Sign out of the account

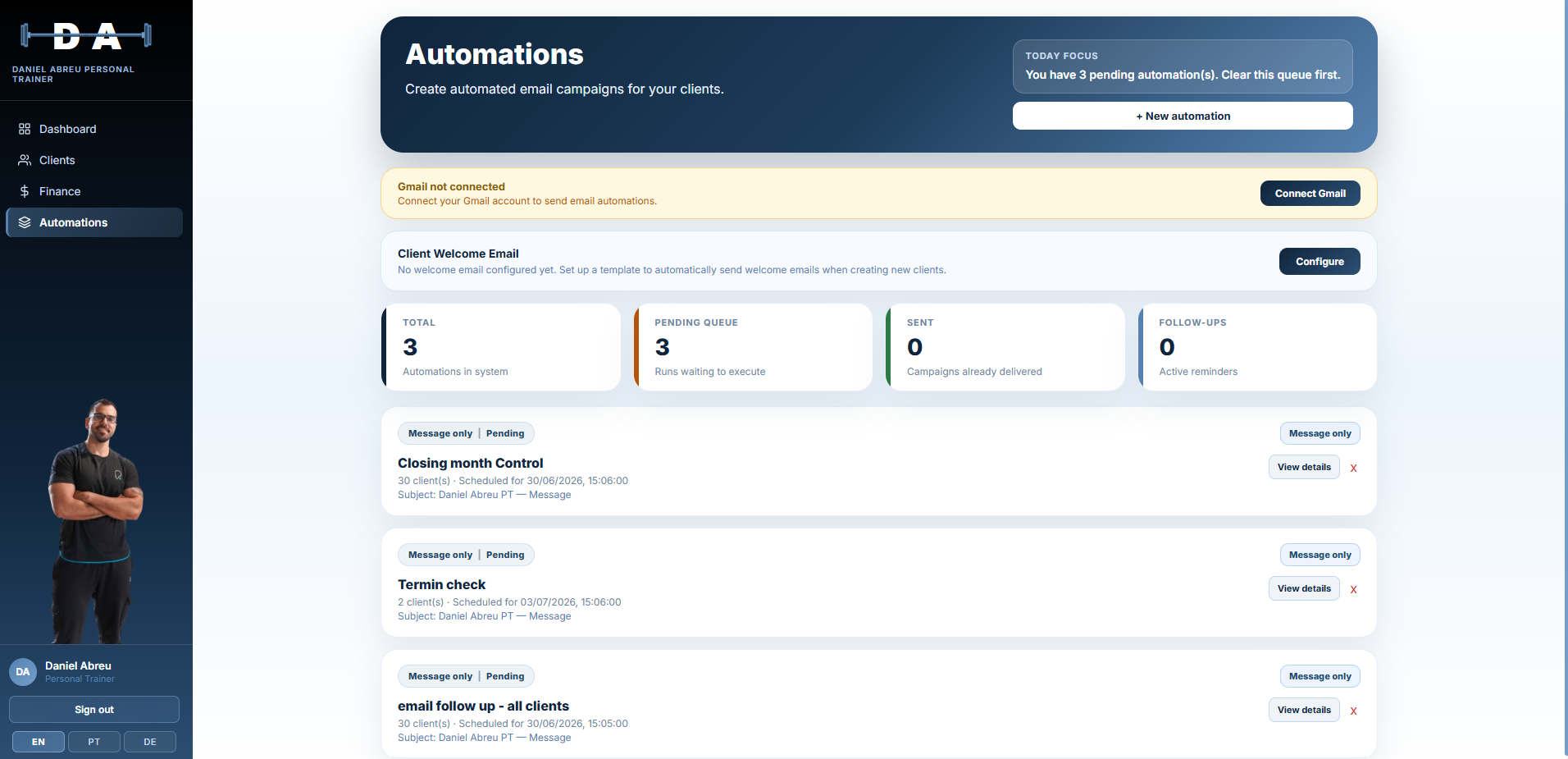click(x=94, y=710)
